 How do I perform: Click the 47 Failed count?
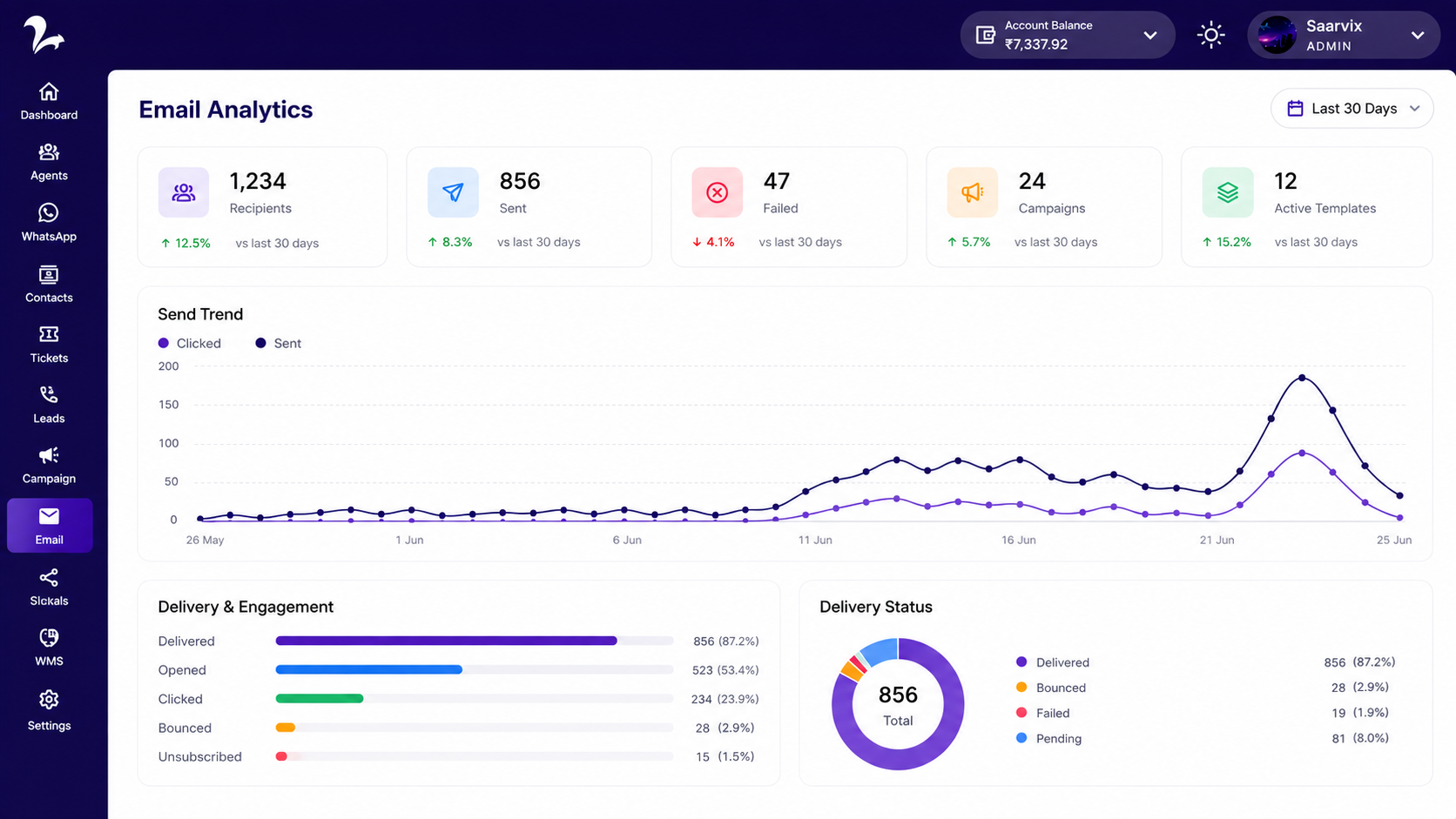777,181
